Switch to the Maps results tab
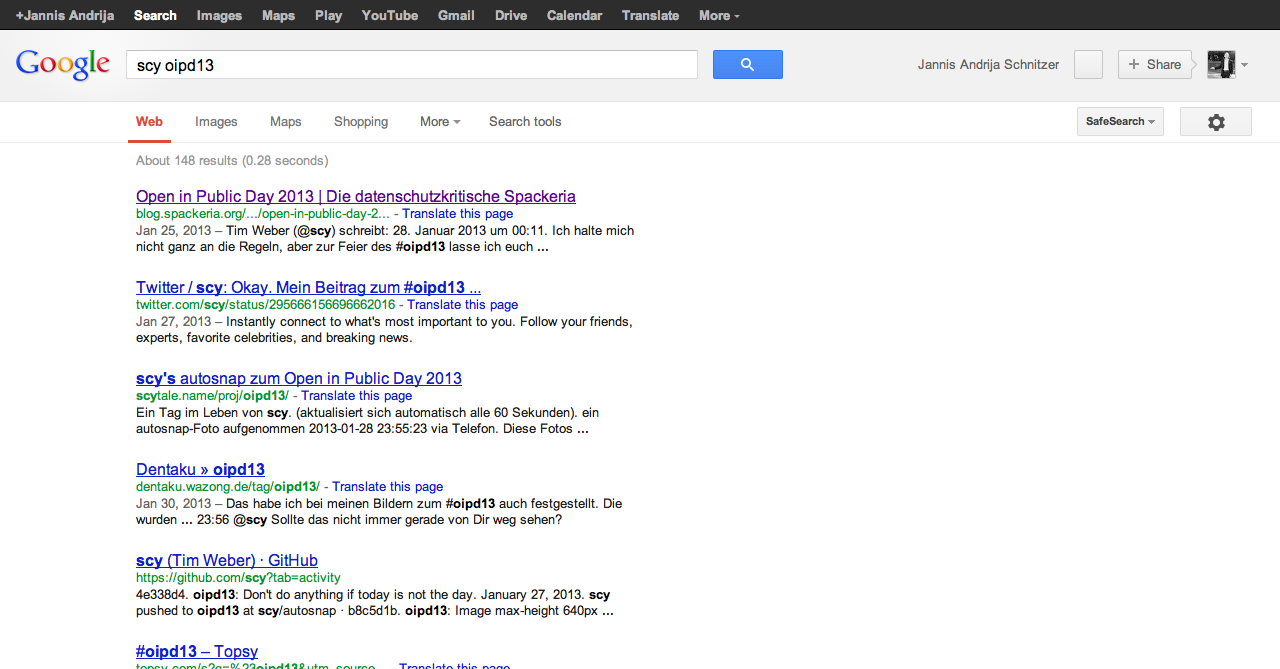The image size is (1280, 669). tap(285, 121)
